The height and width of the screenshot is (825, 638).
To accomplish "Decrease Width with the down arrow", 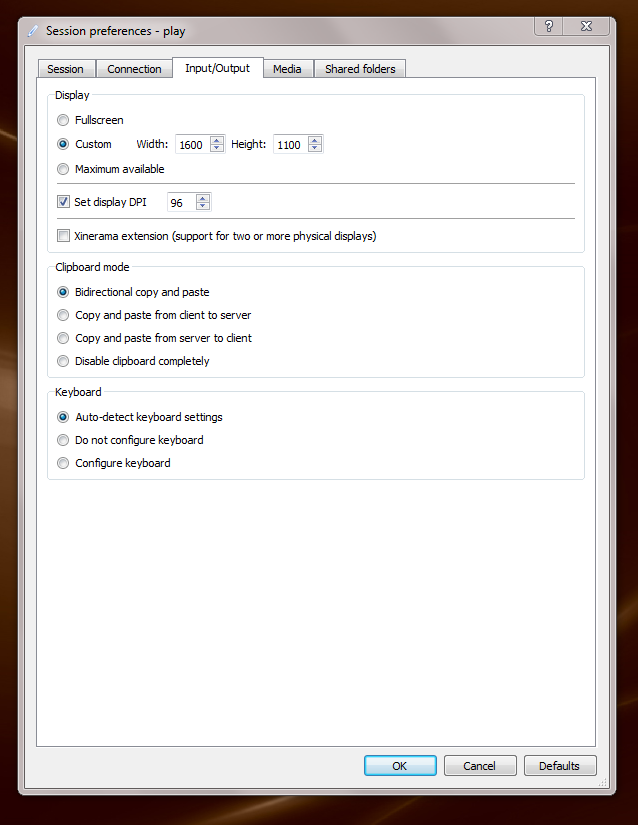I will (x=217, y=148).
